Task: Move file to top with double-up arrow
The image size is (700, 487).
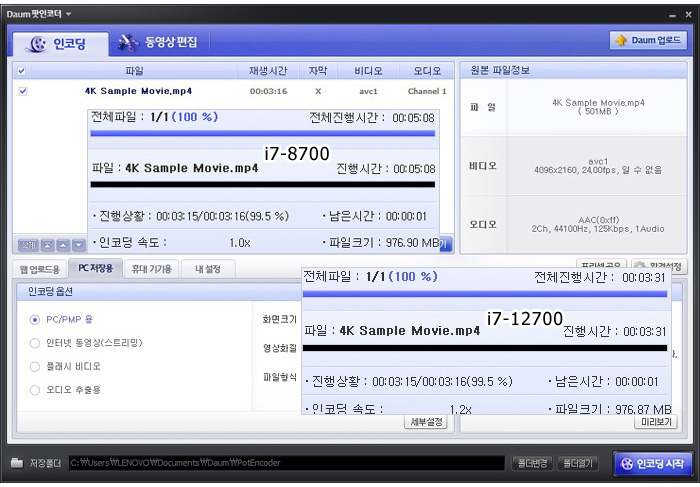Action: pyautogui.click(x=45, y=245)
